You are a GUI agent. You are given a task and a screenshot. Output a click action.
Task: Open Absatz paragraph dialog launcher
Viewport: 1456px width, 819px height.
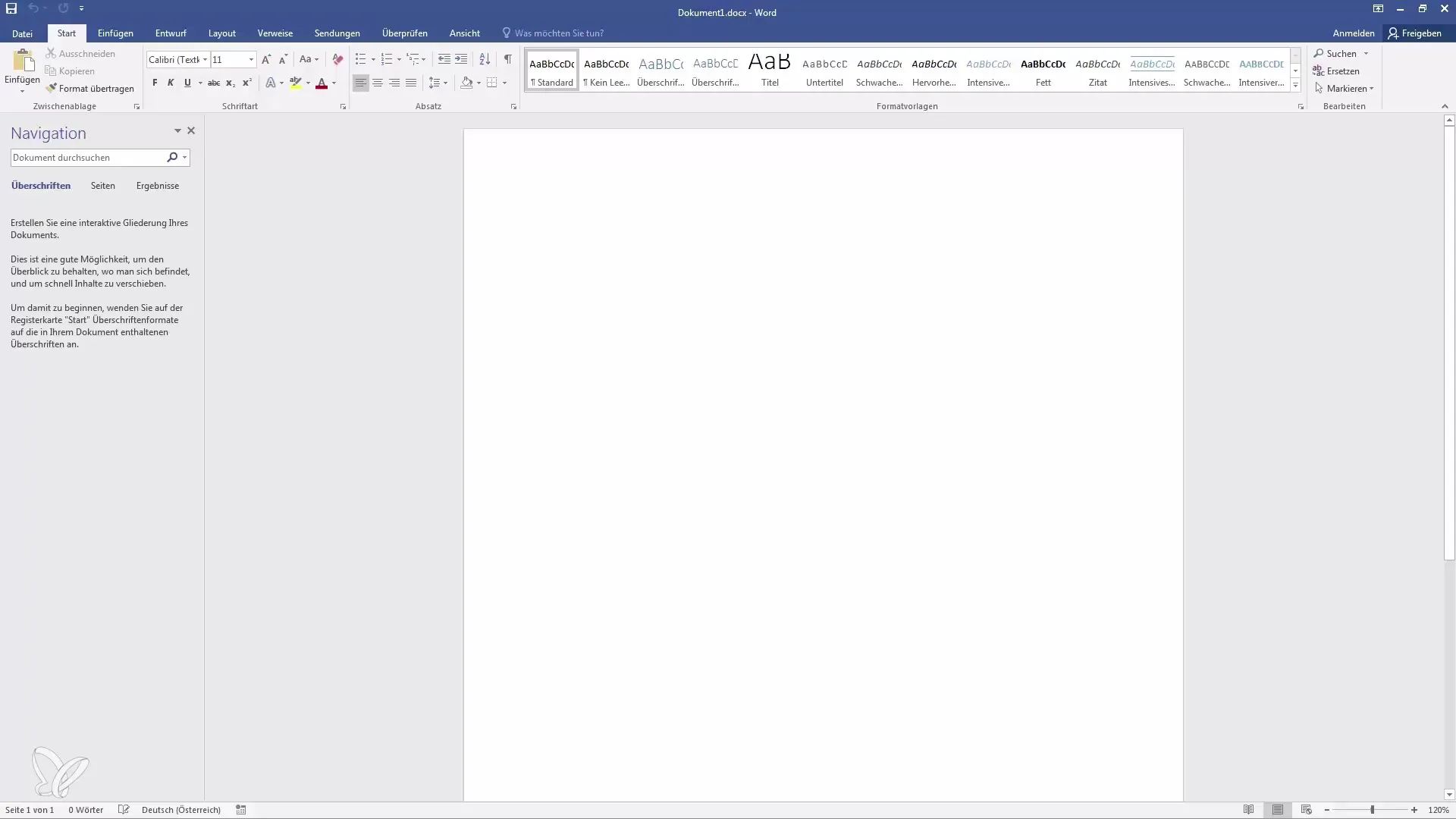513,107
